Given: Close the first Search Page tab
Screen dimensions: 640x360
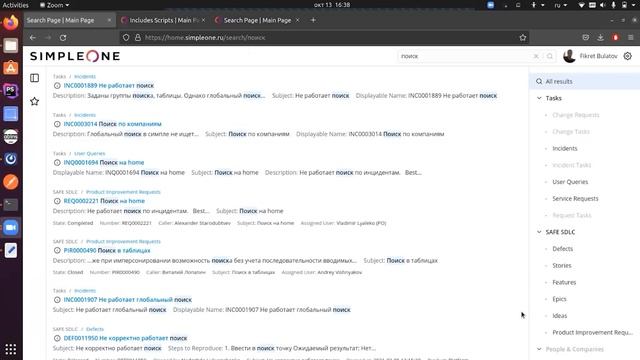Looking at the screenshot, I should click(109, 20).
